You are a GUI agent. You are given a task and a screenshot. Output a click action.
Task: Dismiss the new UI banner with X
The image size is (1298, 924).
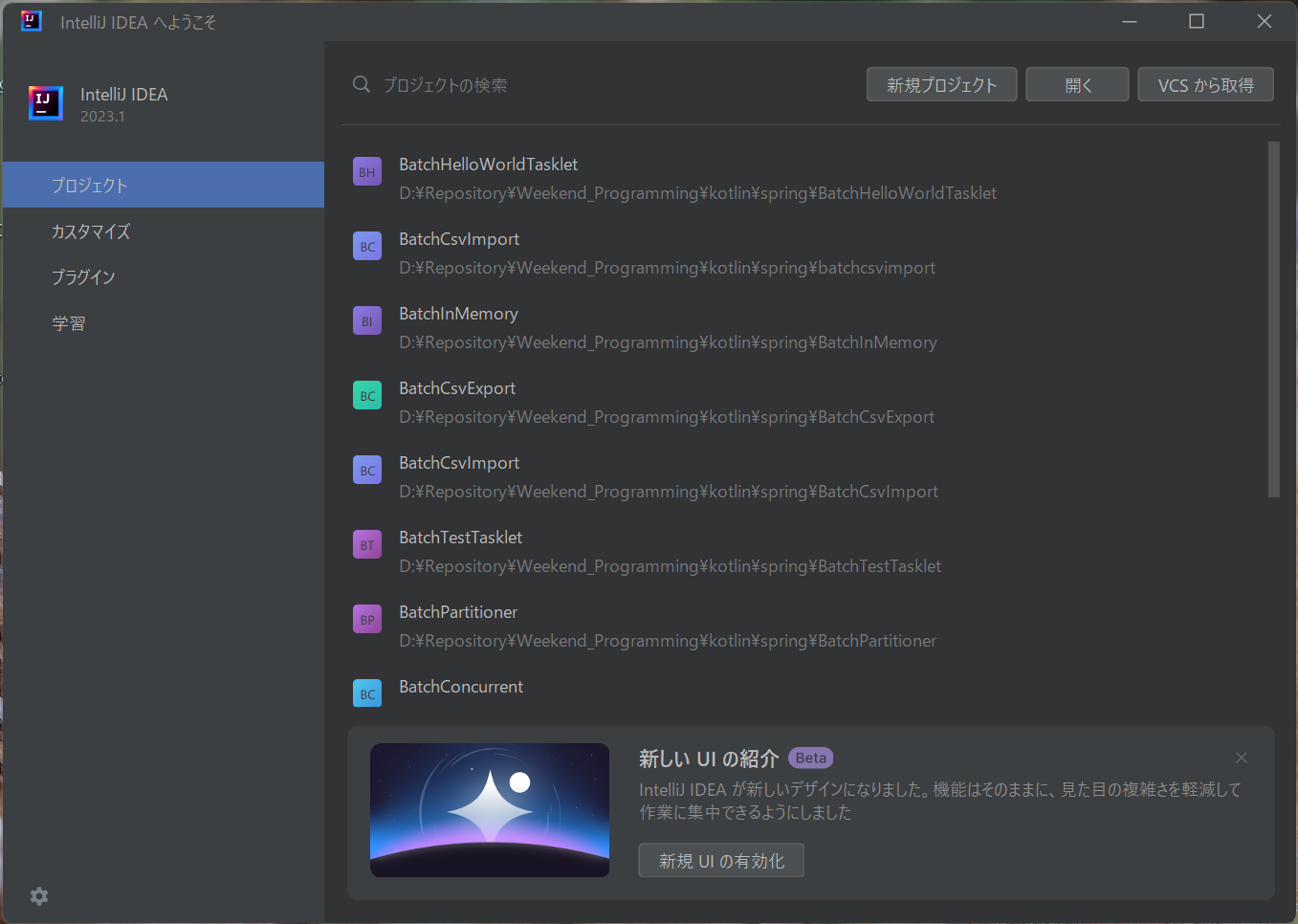(x=1242, y=758)
